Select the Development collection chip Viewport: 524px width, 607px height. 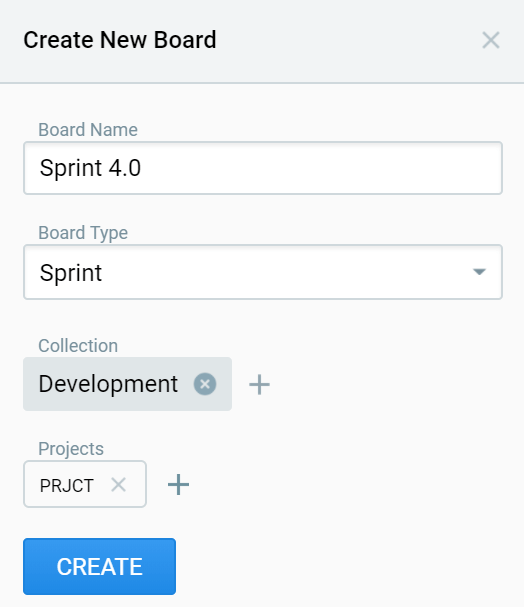coord(127,384)
